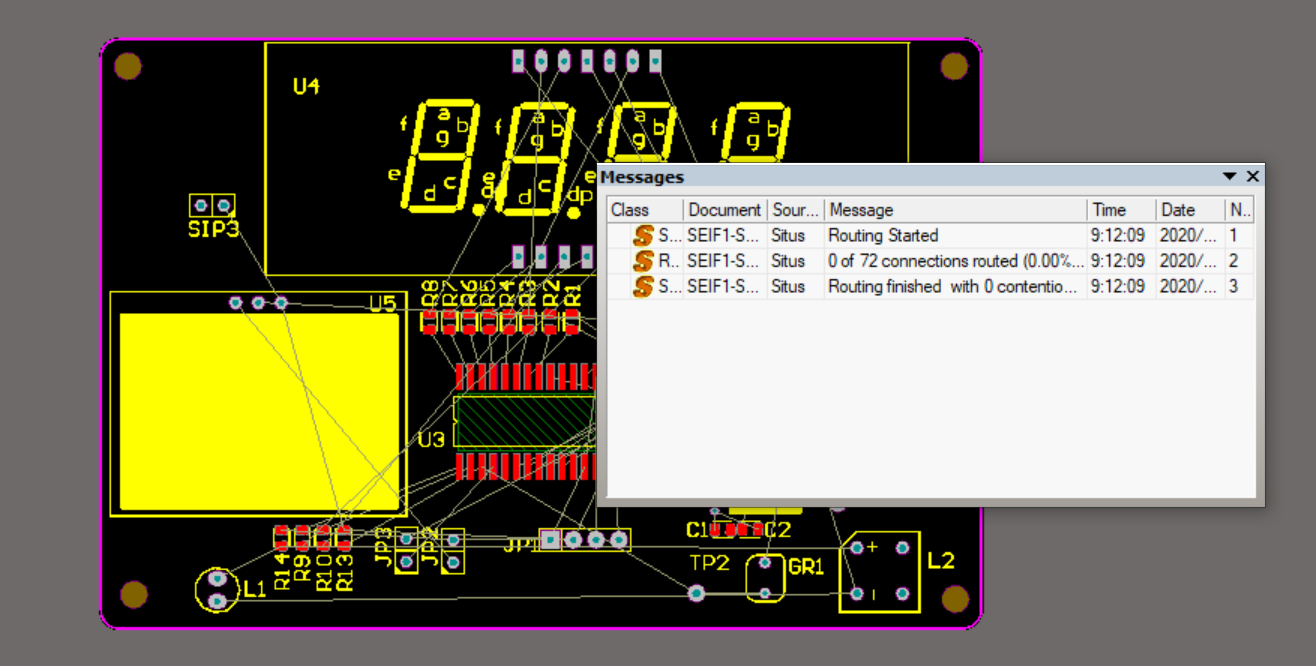Click the TP2 test point pad
The image size is (1316, 666).
[697, 592]
